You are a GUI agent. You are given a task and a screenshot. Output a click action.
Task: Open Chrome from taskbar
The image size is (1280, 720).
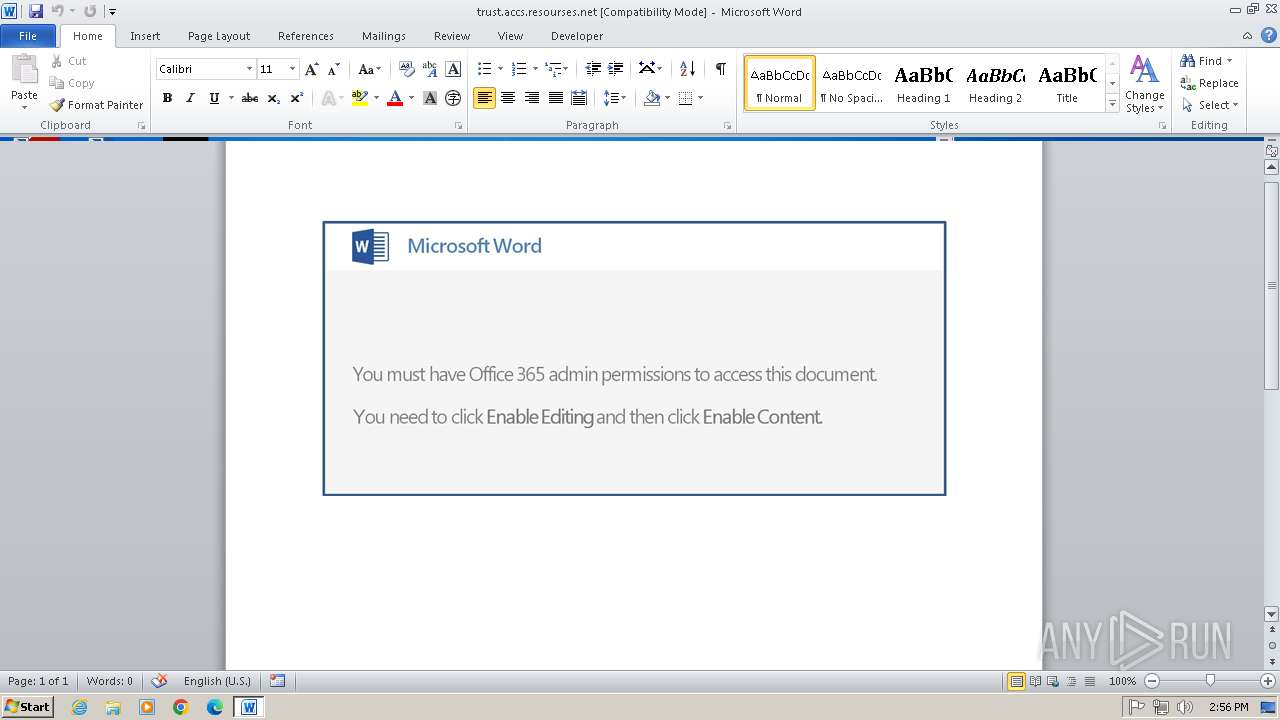(x=181, y=707)
